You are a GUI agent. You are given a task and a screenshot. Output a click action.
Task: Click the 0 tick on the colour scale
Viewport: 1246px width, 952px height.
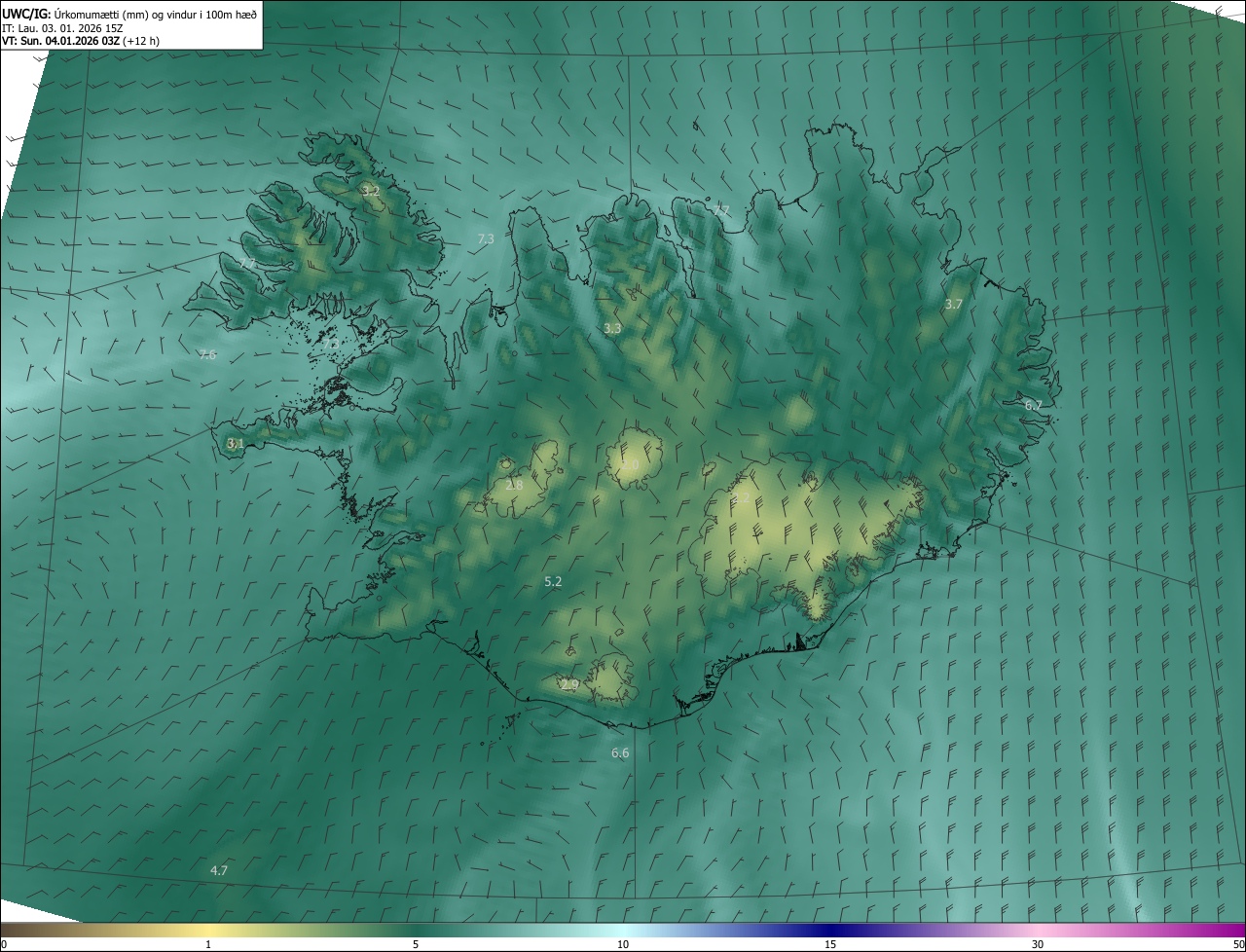point(4,945)
